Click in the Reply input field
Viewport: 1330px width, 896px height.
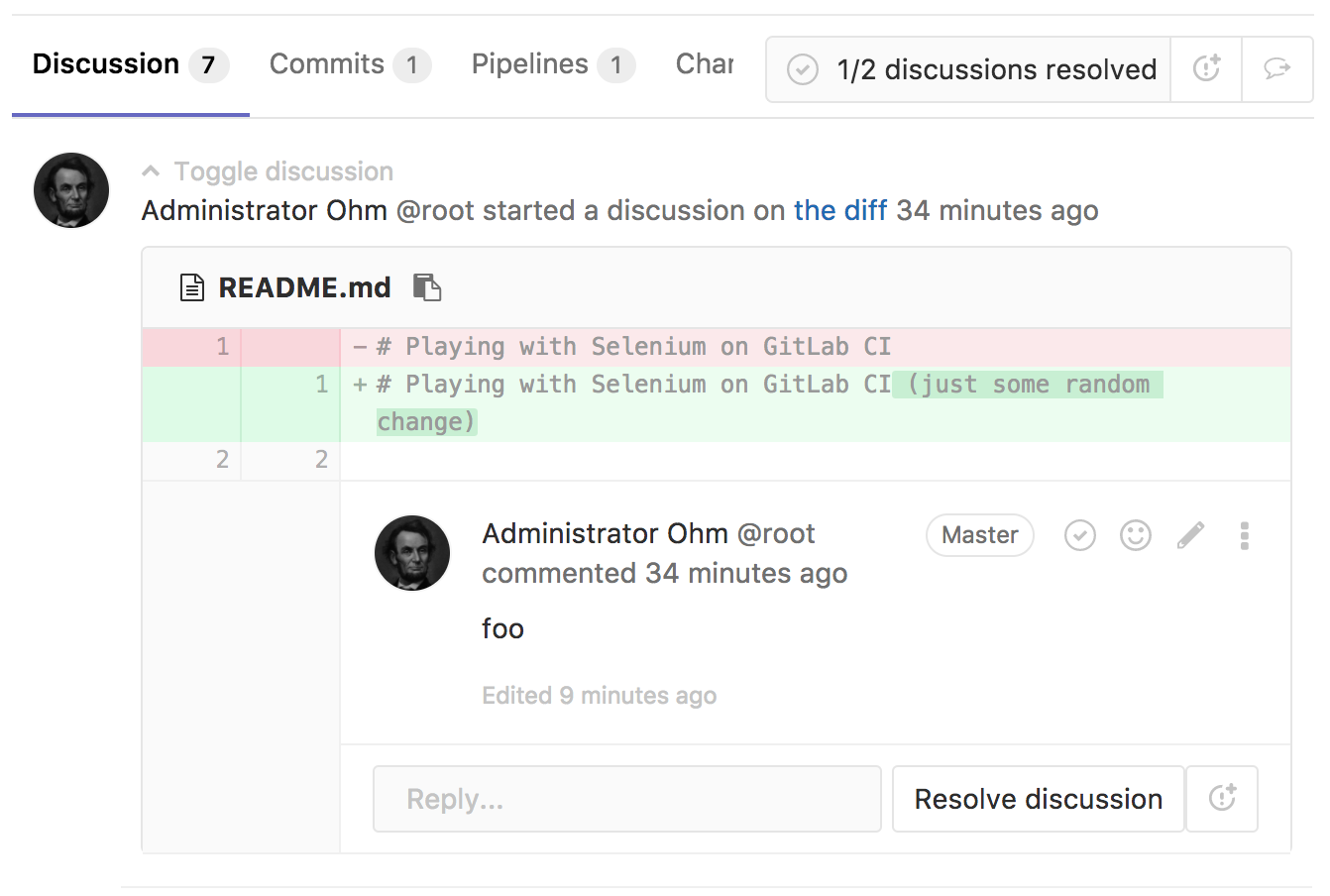tap(626, 798)
